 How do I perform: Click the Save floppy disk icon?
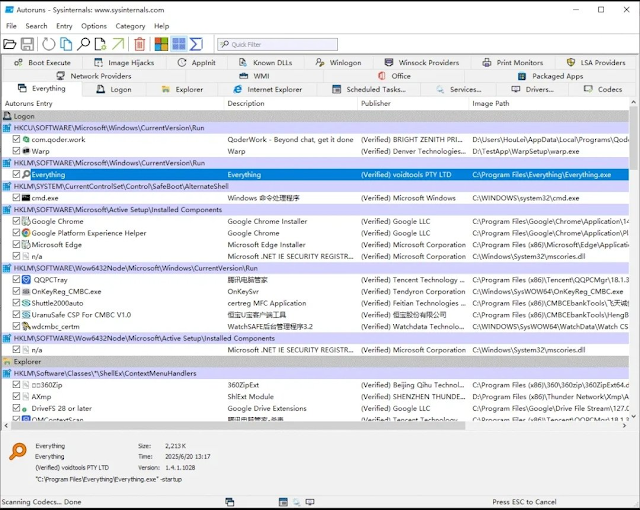pyautogui.click(x=27, y=44)
